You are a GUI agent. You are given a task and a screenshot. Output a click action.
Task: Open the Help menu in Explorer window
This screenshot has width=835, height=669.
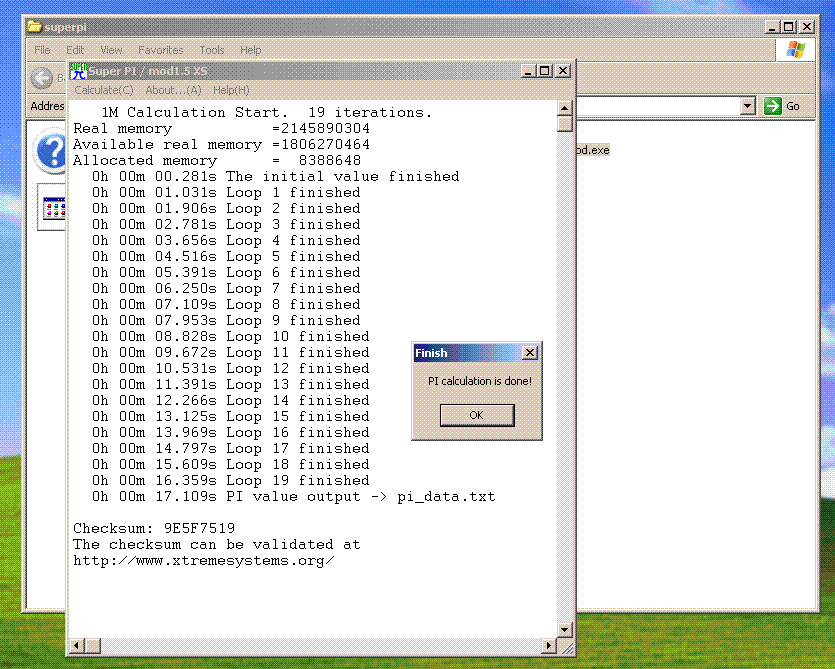[250, 50]
